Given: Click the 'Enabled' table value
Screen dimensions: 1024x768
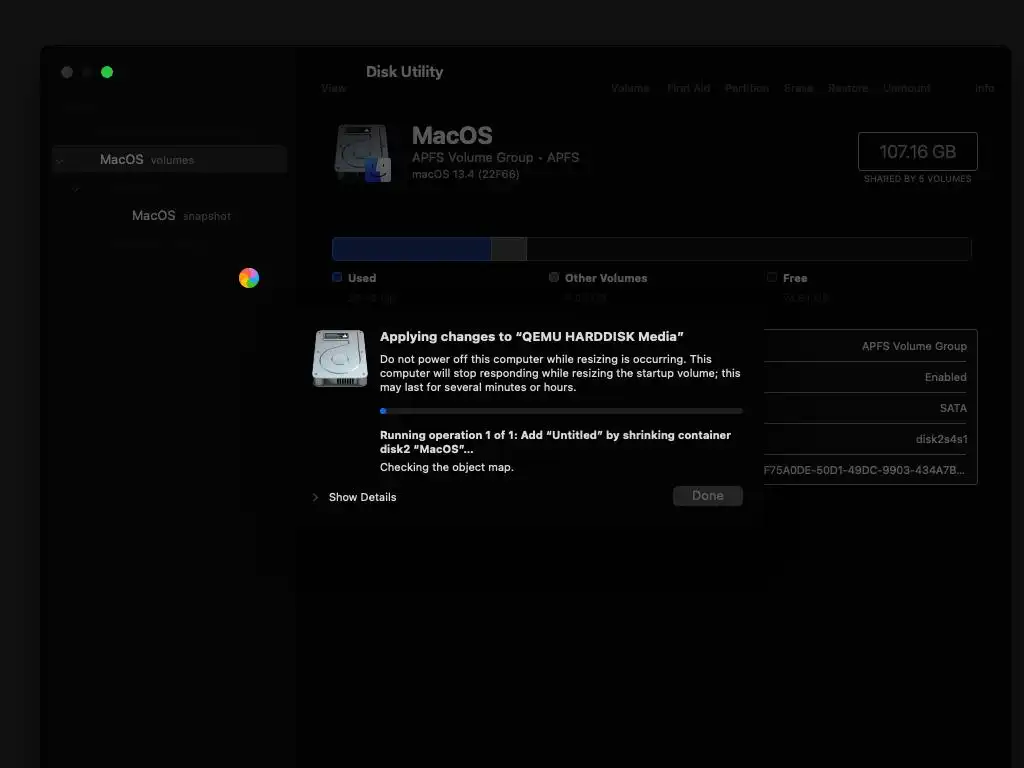Looking at the screenshot, I should [945, 377].
